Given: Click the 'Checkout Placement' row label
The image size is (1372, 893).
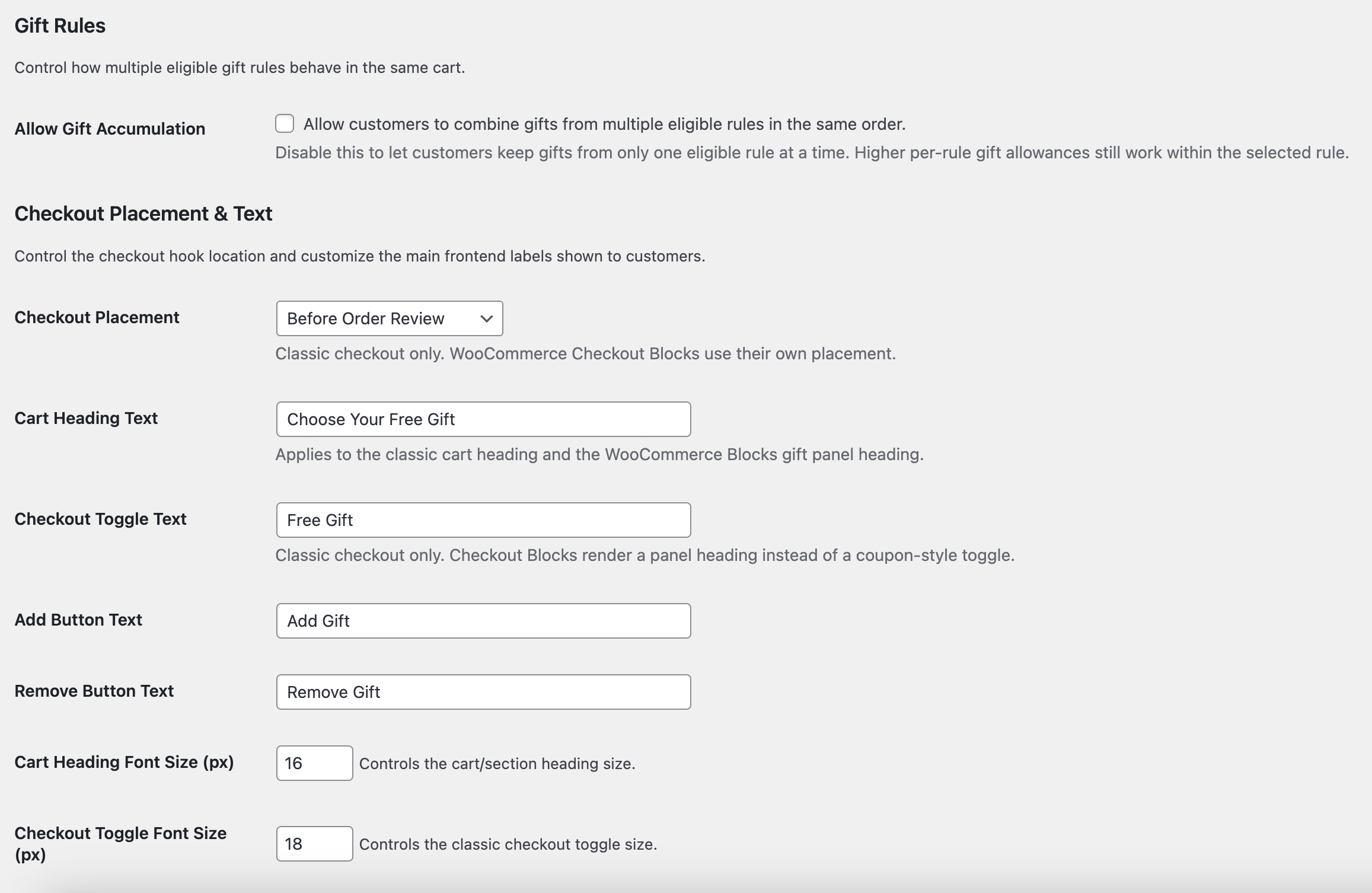Looking at the screenshot, I should (x=97, y=317).
